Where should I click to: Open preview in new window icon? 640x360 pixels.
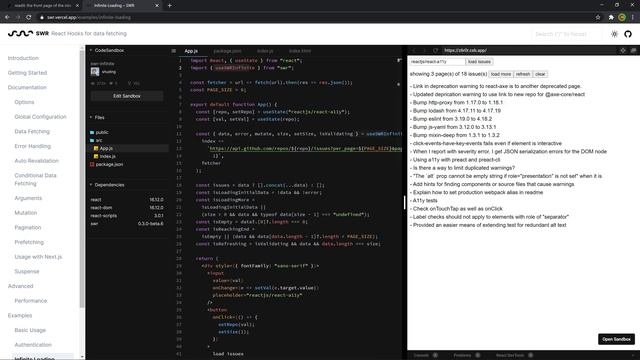click(633, 50)
